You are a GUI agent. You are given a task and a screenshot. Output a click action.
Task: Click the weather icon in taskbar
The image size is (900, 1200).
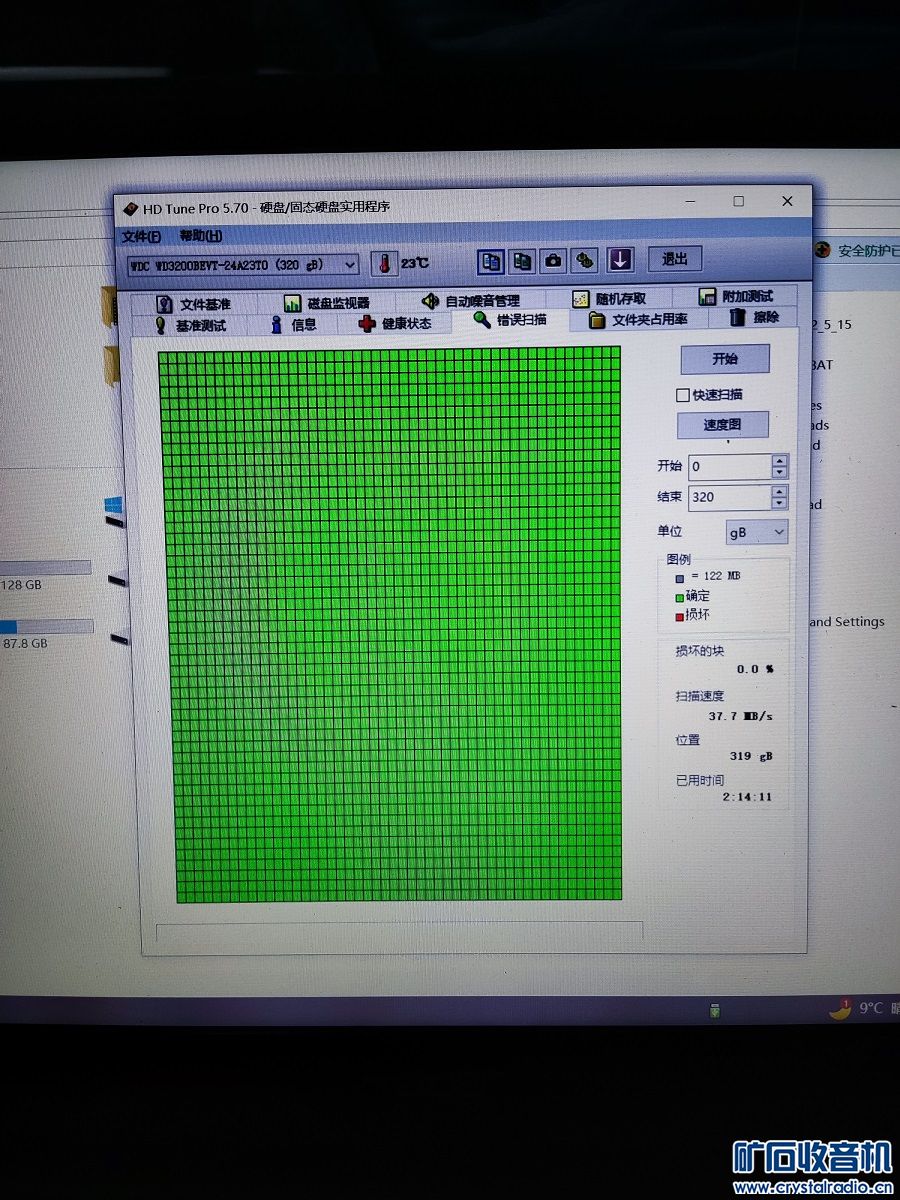click(x=840, y=1008)
